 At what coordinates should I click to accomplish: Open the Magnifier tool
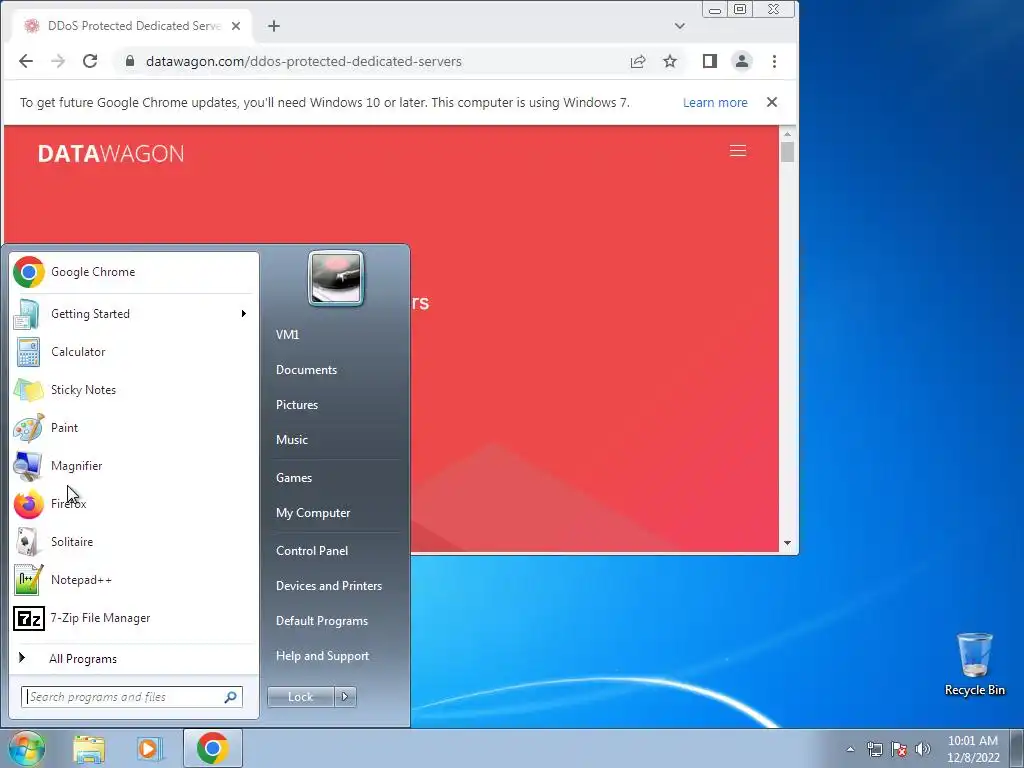134,466
